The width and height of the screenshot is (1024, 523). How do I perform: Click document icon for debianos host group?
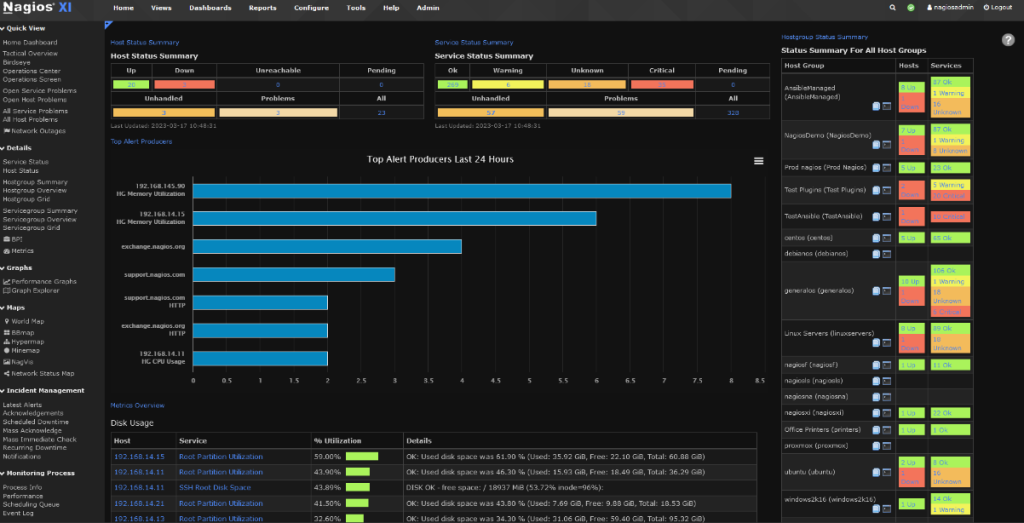click(876, 254)
